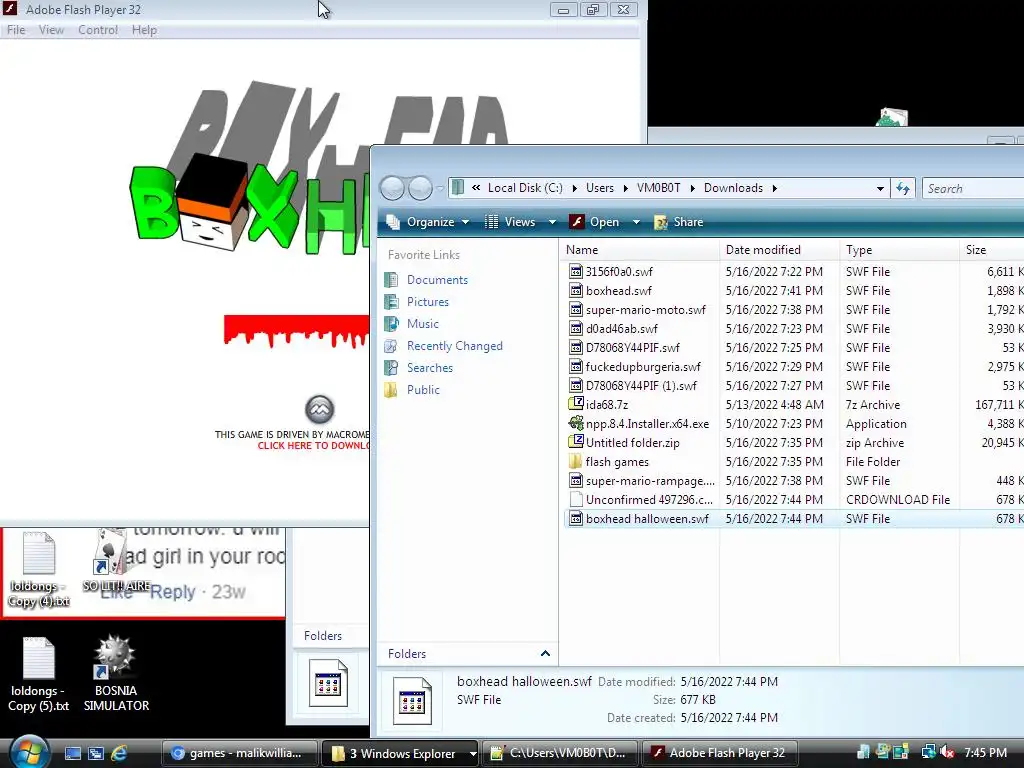
Task: Open Recently Changed favorite link
Action: pos(455,346)
